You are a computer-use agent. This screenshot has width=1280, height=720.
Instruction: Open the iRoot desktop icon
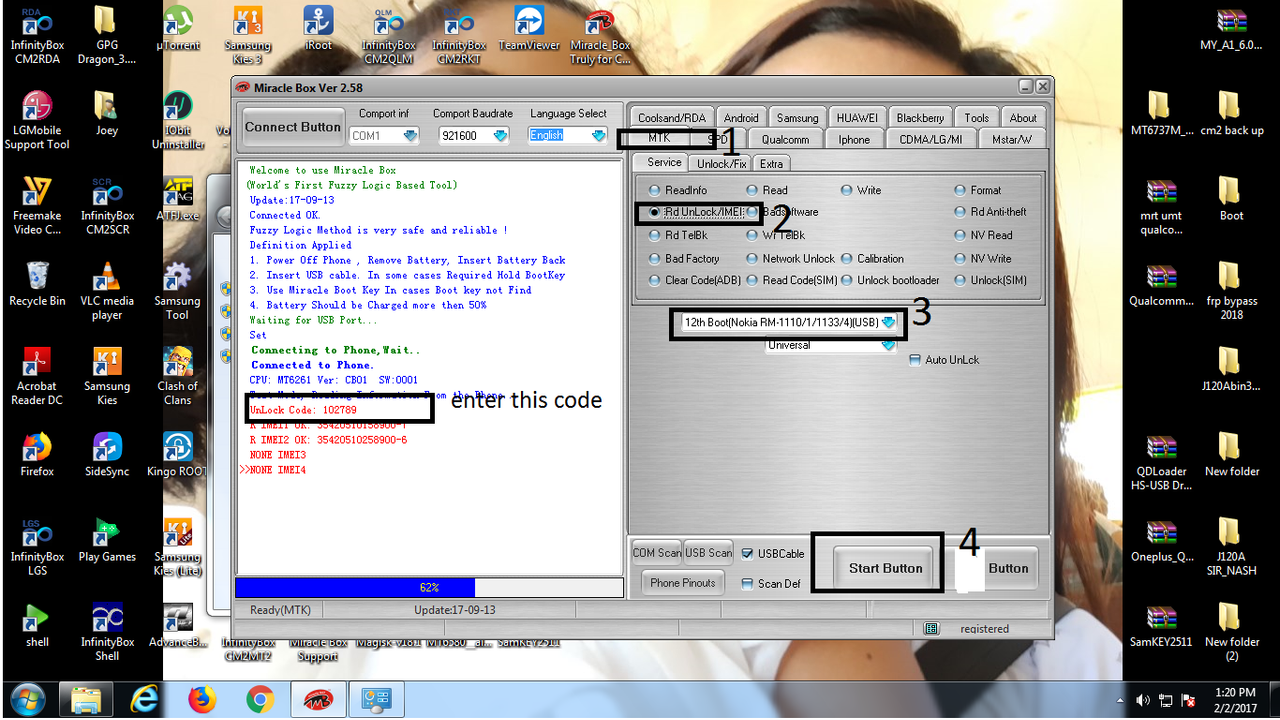click(x=318, y=28)
